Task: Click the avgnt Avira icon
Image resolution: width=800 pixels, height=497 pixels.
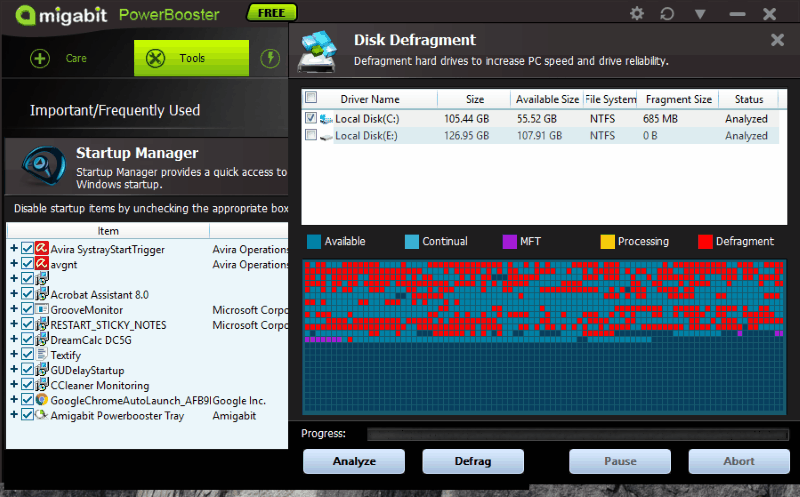Action: coord(42,264)
